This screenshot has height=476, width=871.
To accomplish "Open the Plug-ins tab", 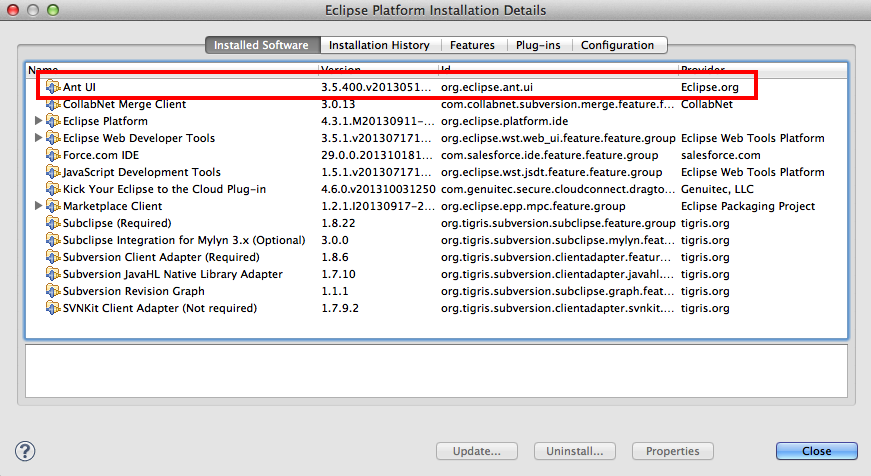I will [x=538, y=45].
